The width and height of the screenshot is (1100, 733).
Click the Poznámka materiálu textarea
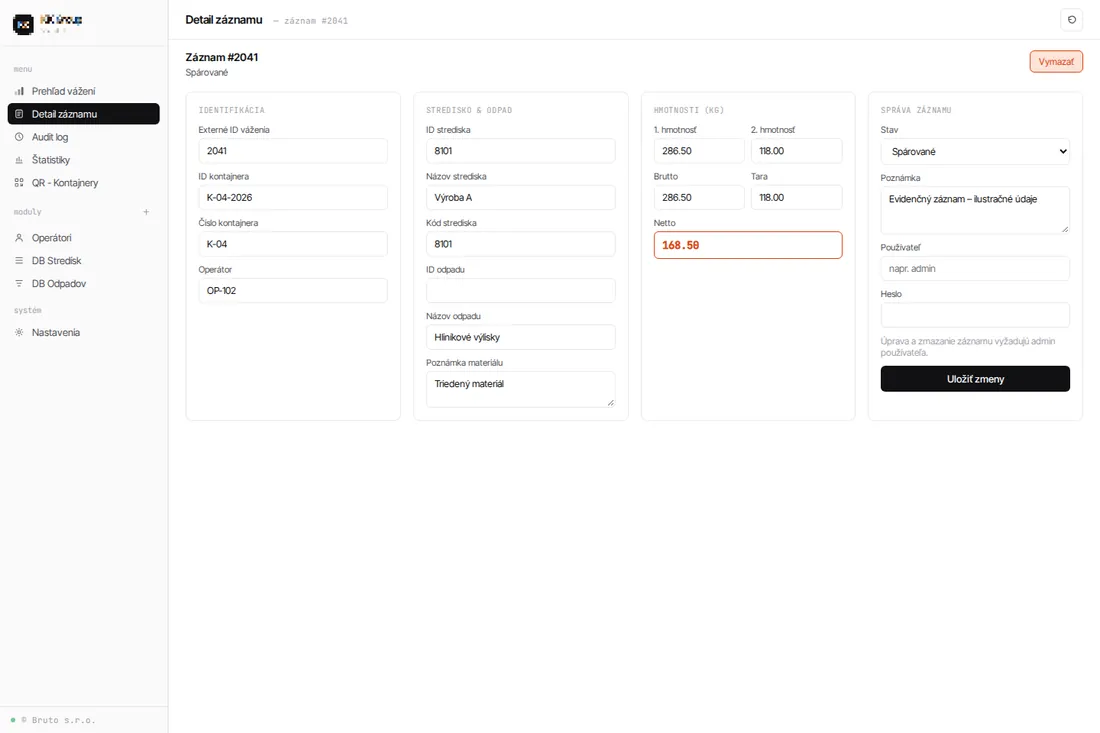pos(521,389)
